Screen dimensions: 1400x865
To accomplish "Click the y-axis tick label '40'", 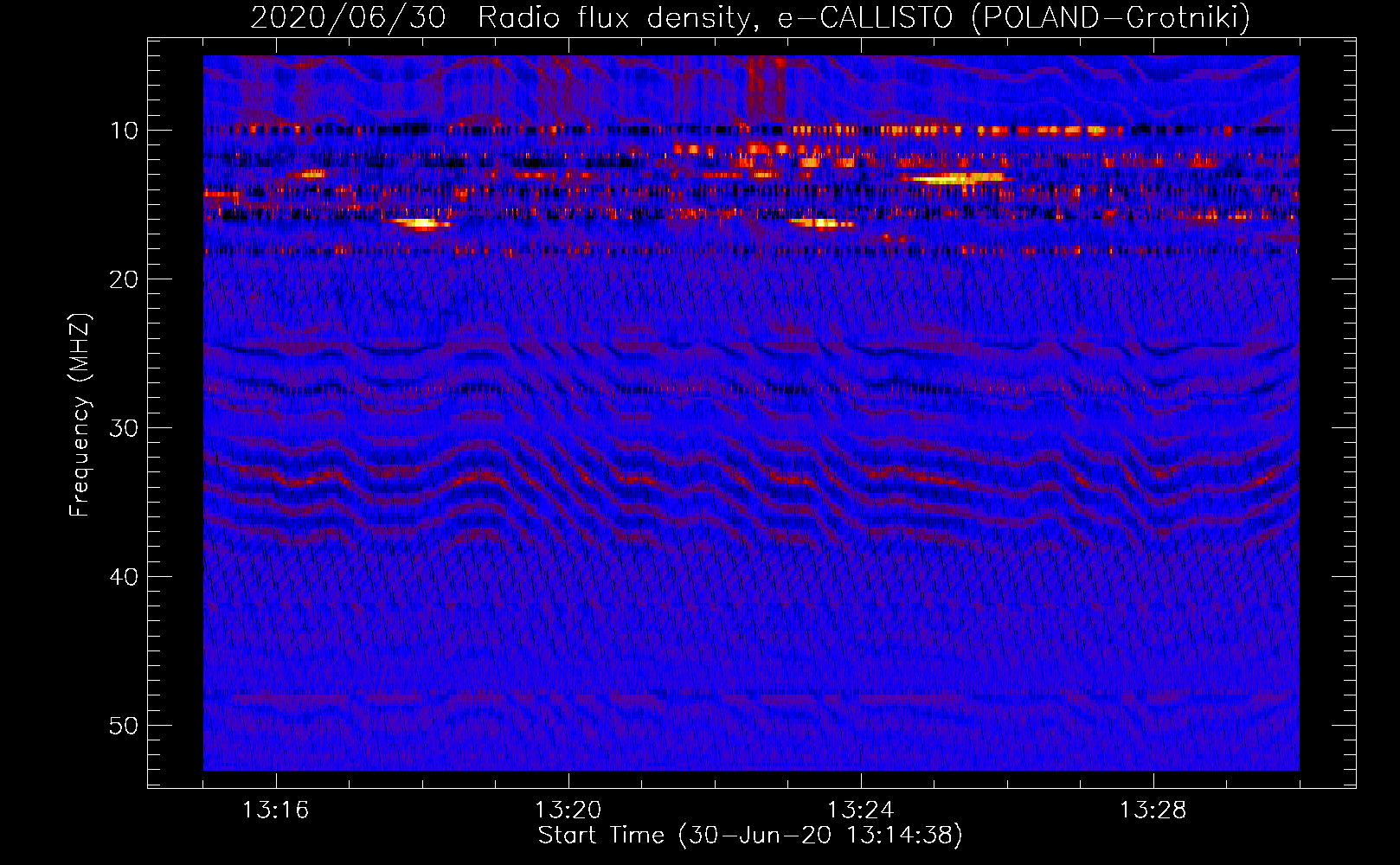I will pyautogui.click(x=124, y=577).
